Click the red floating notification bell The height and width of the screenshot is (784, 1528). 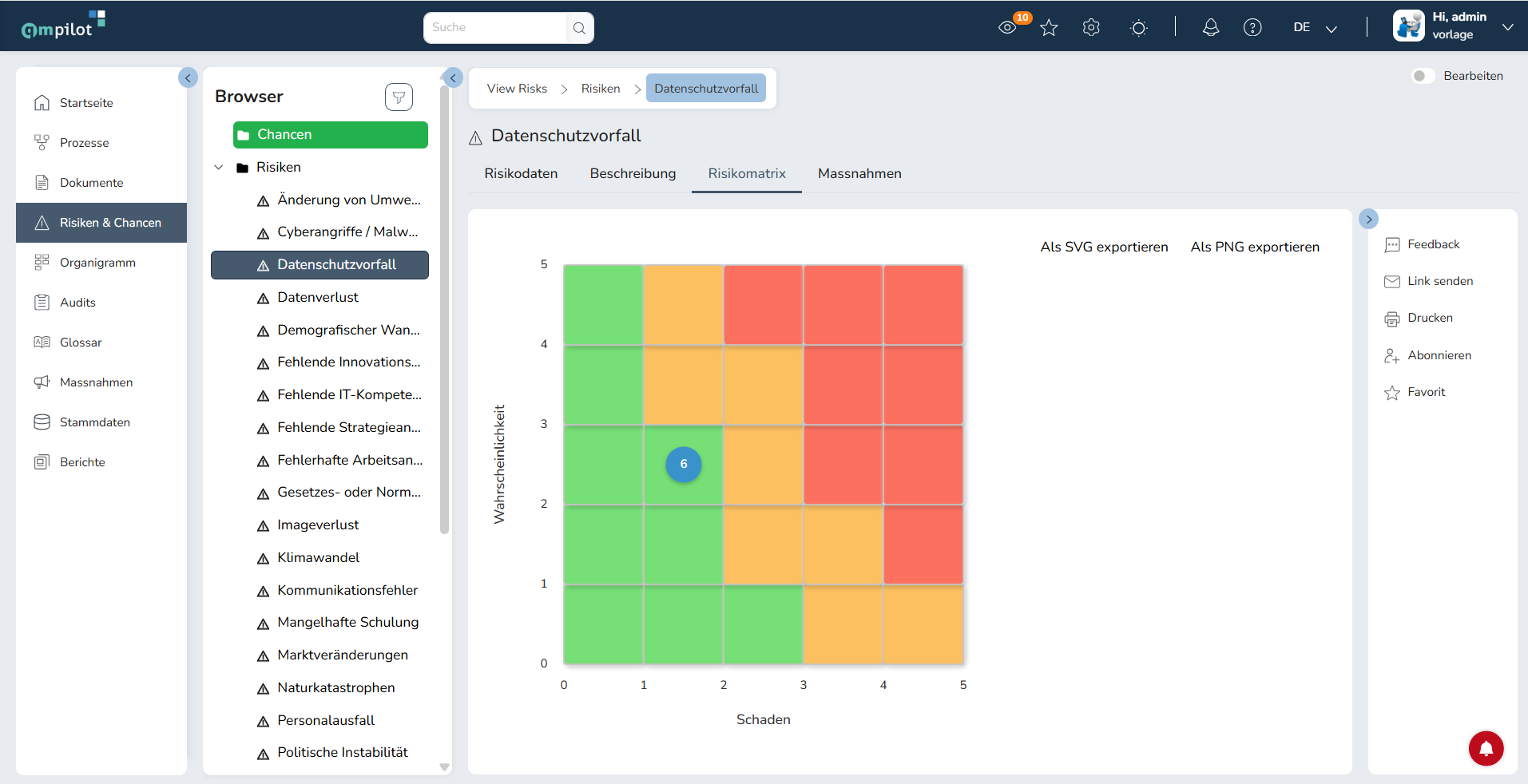(1486, 748)
